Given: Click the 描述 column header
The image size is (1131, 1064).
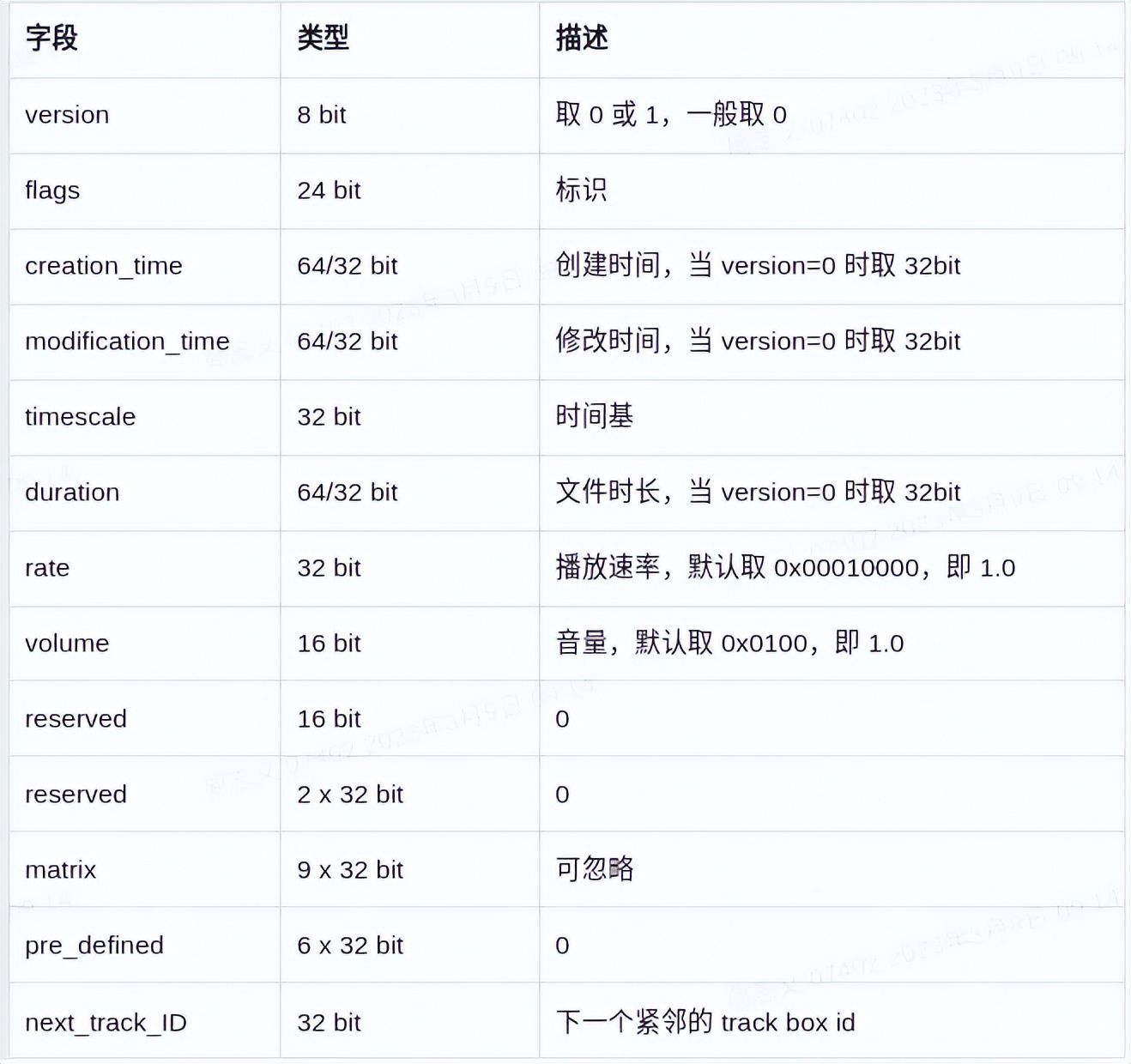Looking at the screenshot, I should (582, 39).
